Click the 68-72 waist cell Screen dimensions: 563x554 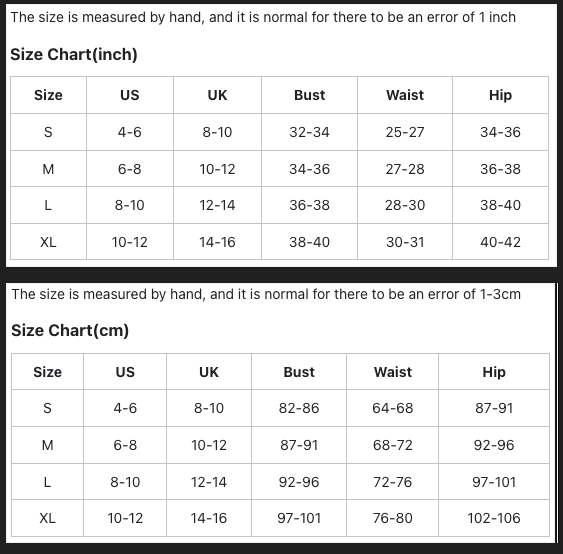click(392, 445)
